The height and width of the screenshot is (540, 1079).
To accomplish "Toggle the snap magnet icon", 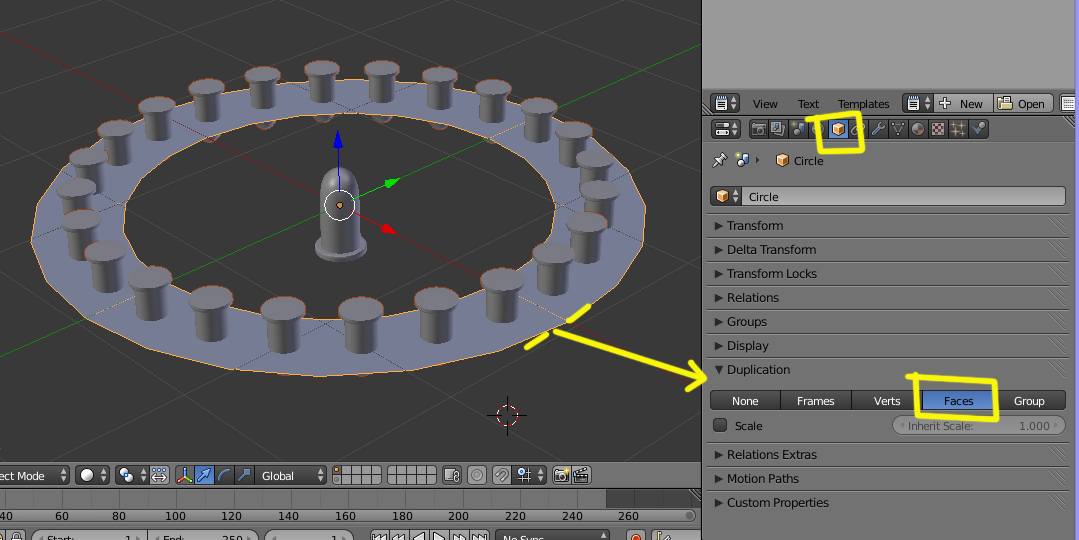I will point(502,475).
